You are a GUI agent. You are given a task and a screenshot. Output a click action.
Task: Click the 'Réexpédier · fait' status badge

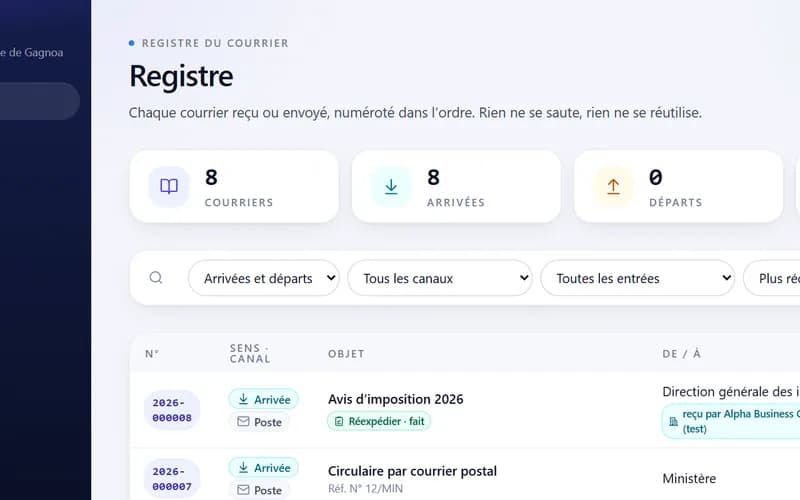click(379, 421)
